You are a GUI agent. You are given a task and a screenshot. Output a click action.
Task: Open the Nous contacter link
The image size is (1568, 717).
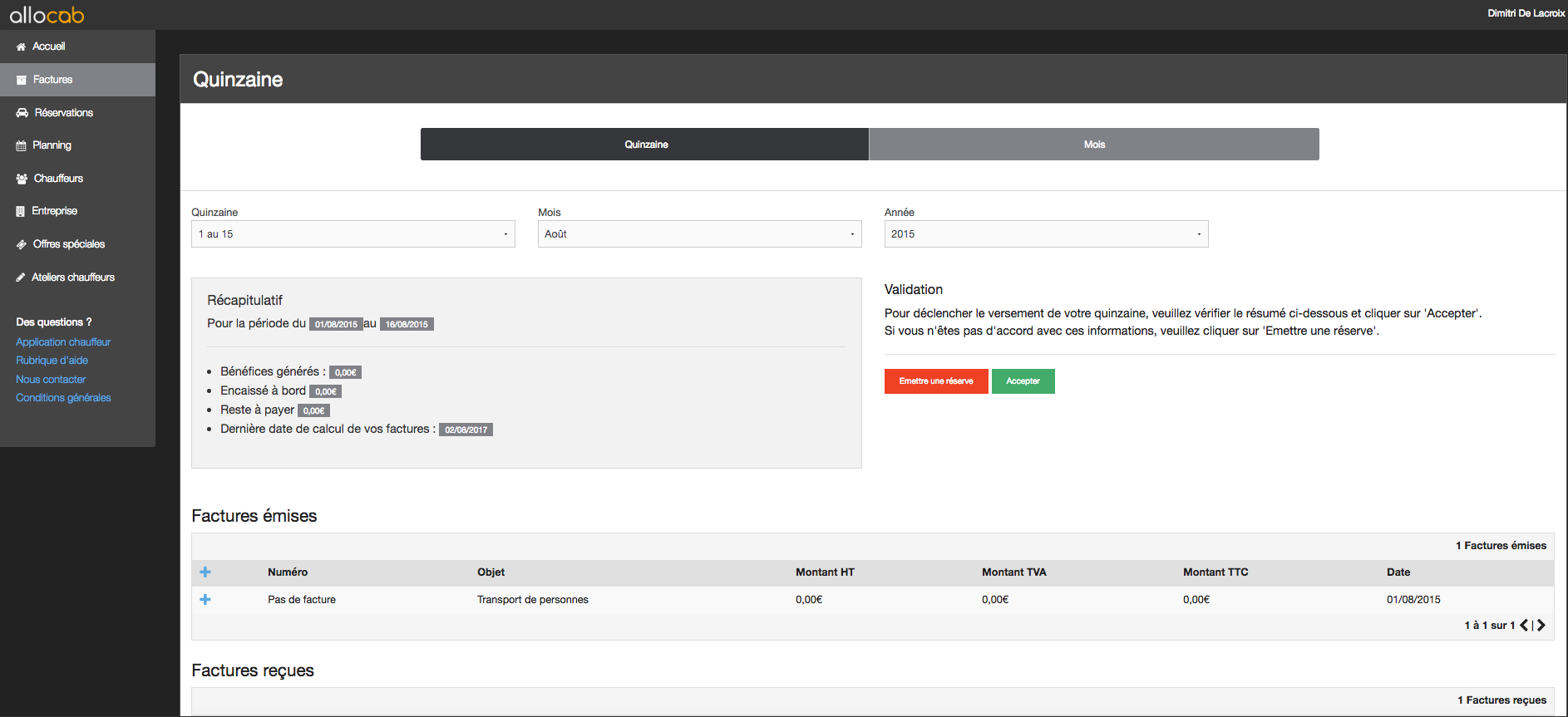[51, 380]
